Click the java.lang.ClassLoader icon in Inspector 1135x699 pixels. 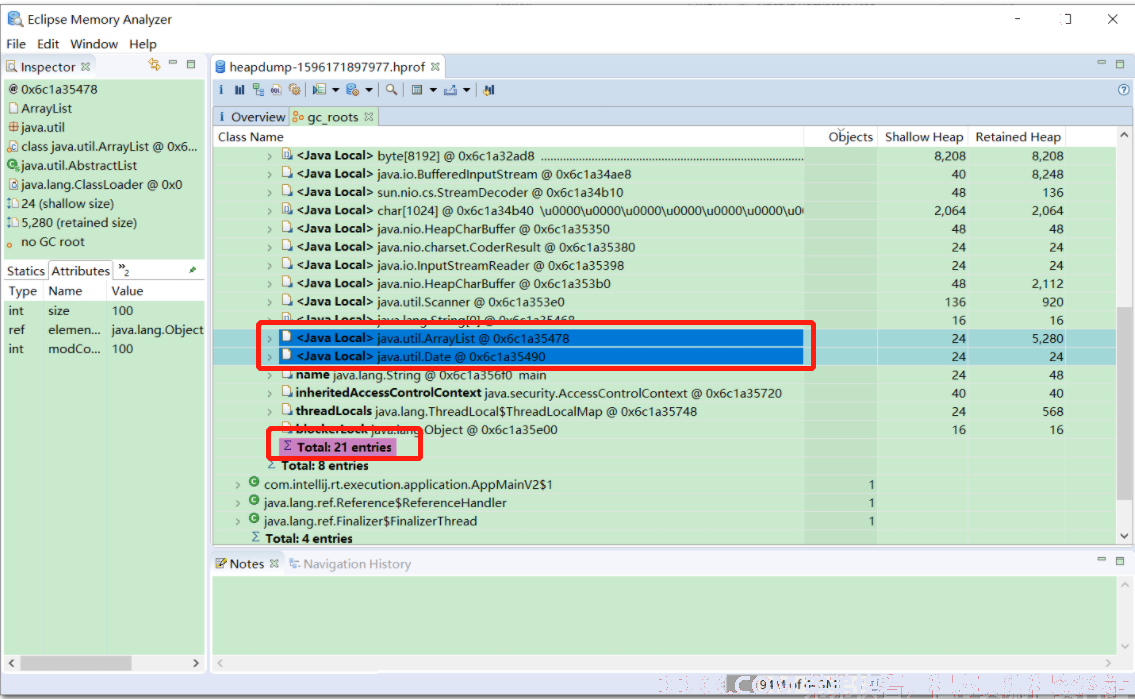click(x=12, y=185)
